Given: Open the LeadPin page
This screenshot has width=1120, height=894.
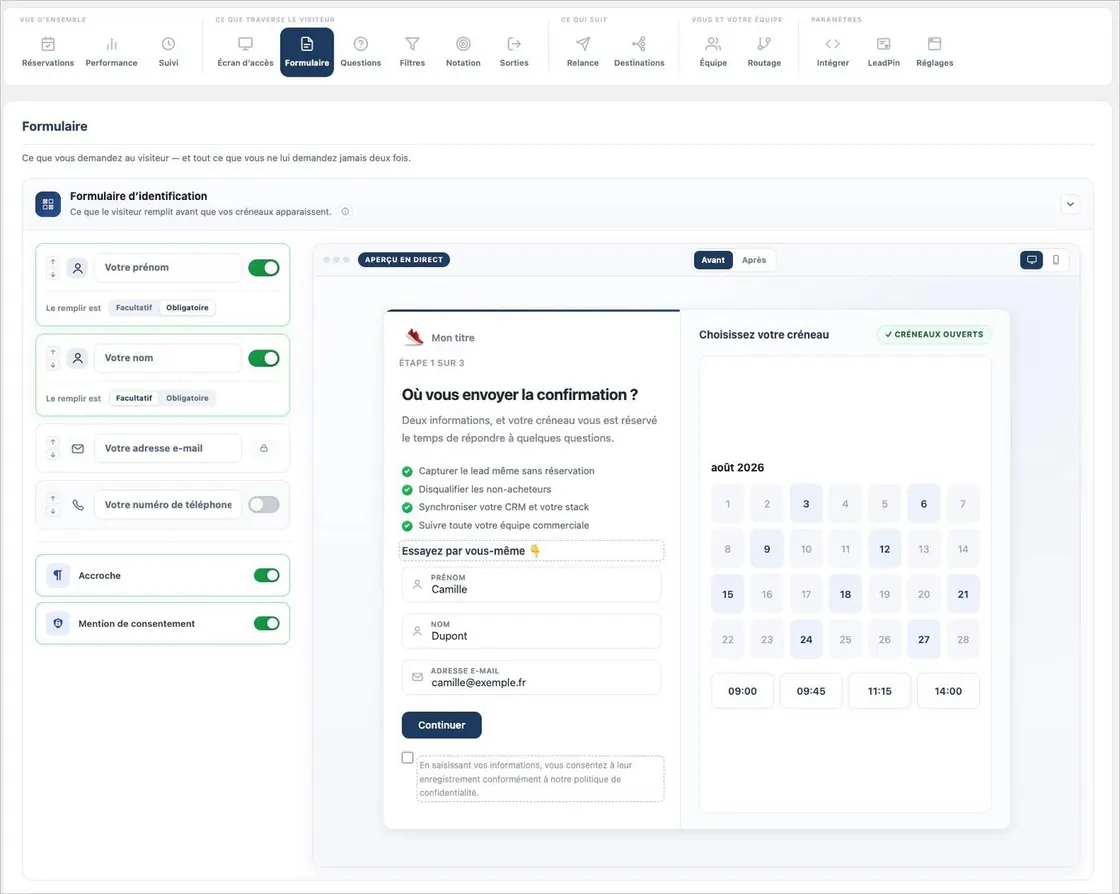Looking at the screenshot, I should (x=884, y=52).
